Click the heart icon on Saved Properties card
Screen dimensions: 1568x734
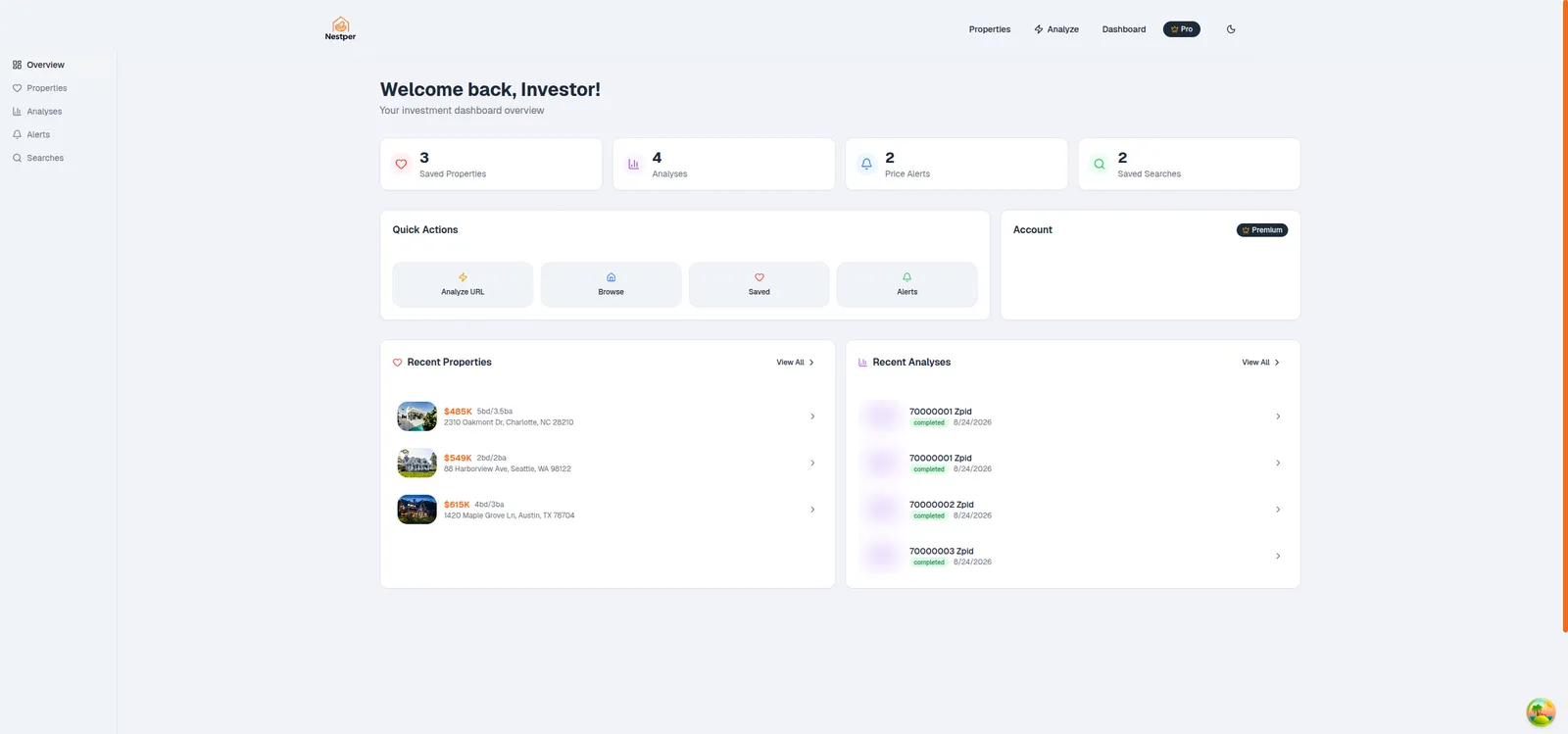click(401, 164)
